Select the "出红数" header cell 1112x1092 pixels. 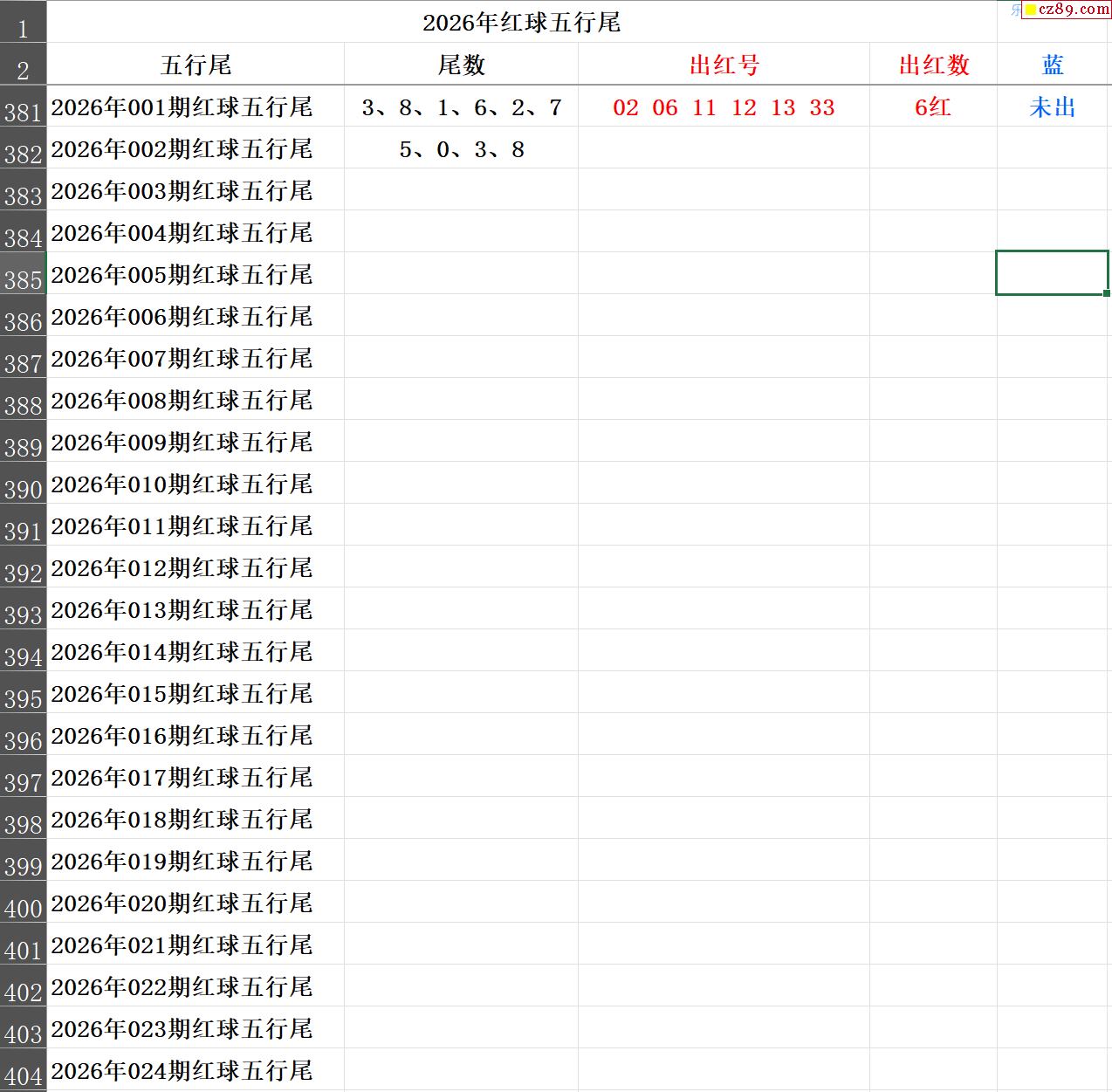933,65
